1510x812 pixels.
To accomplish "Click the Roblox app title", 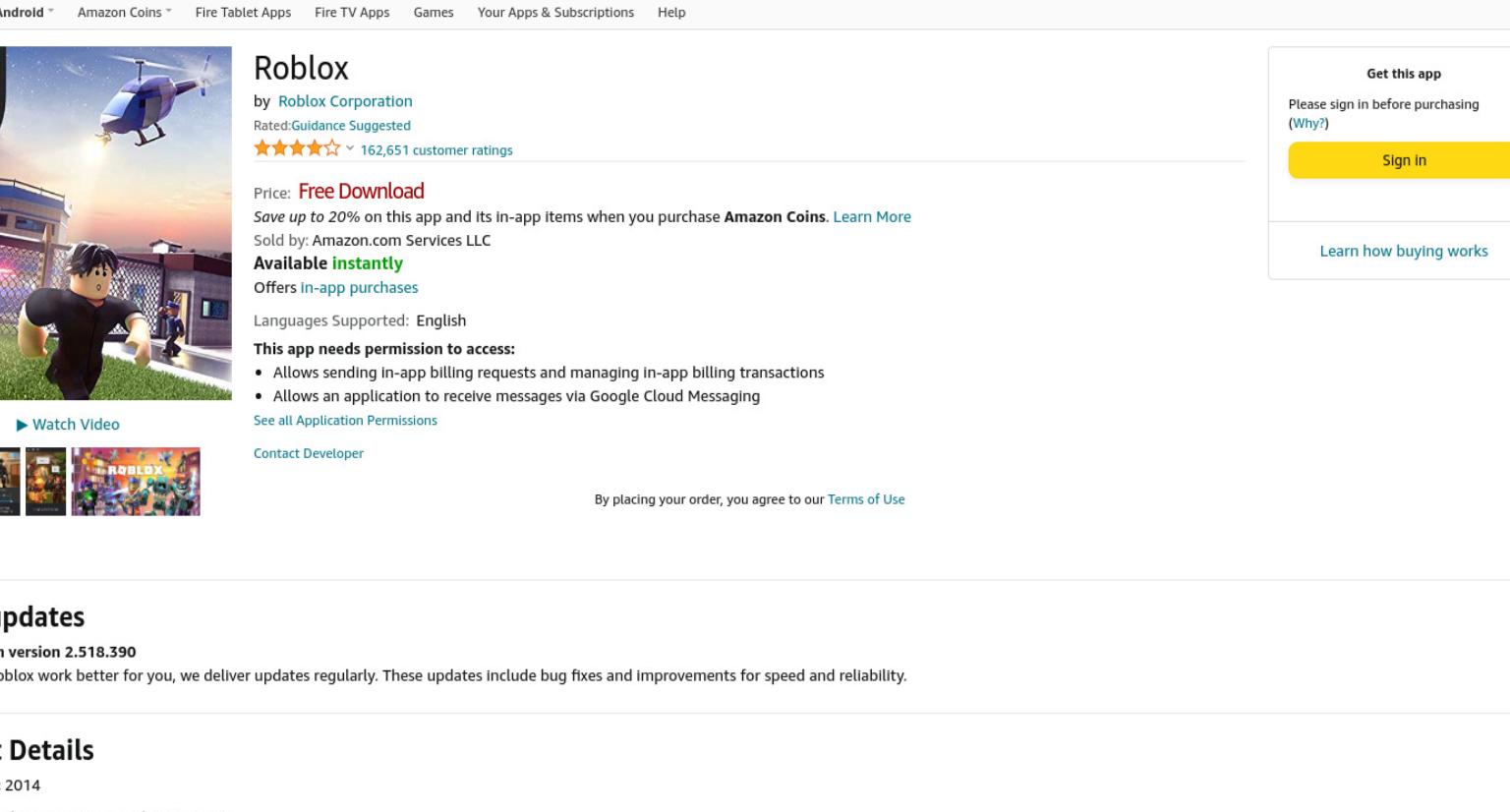I will point(301,68).
